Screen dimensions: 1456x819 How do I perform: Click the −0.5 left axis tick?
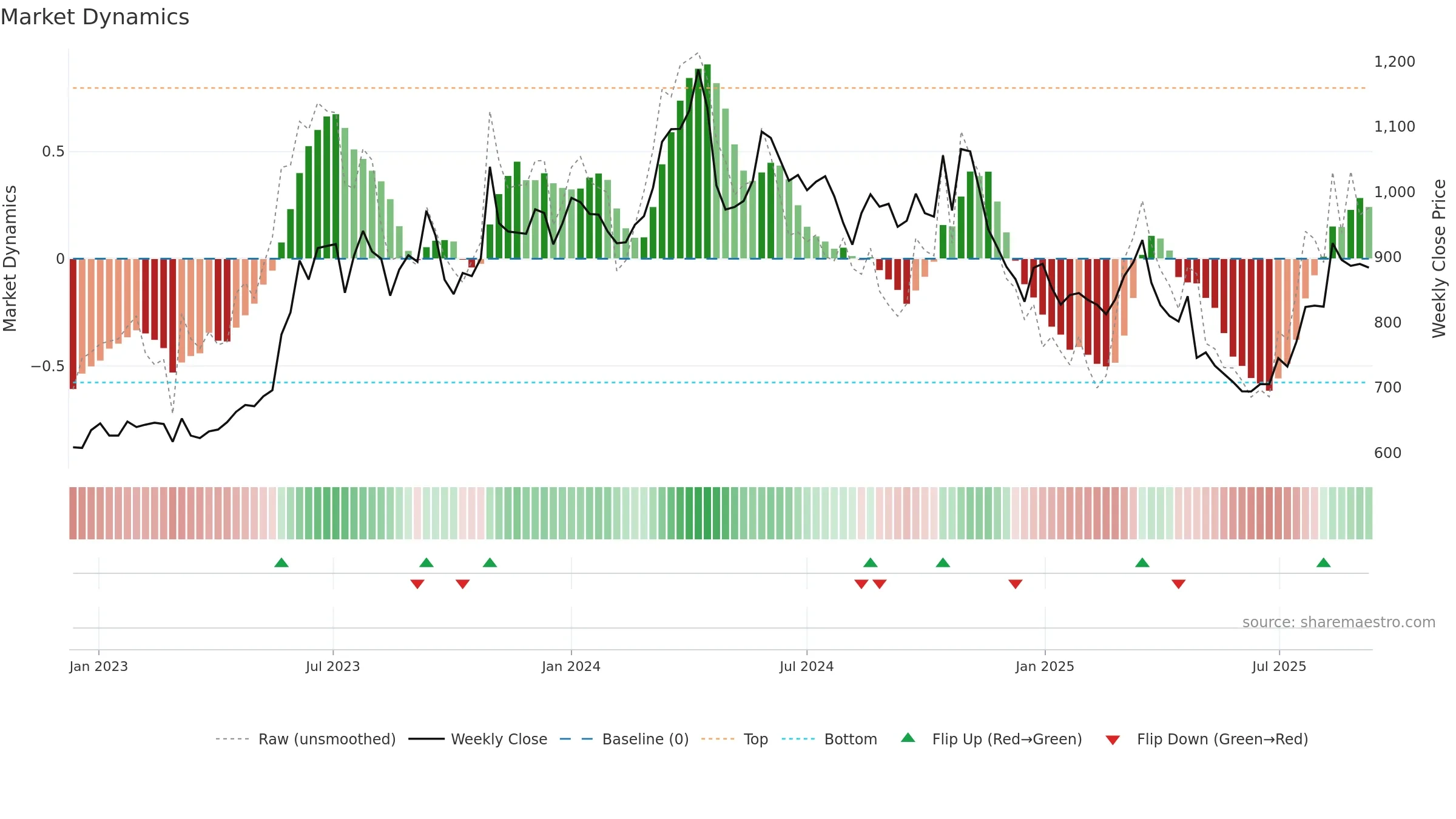[48, 366]
